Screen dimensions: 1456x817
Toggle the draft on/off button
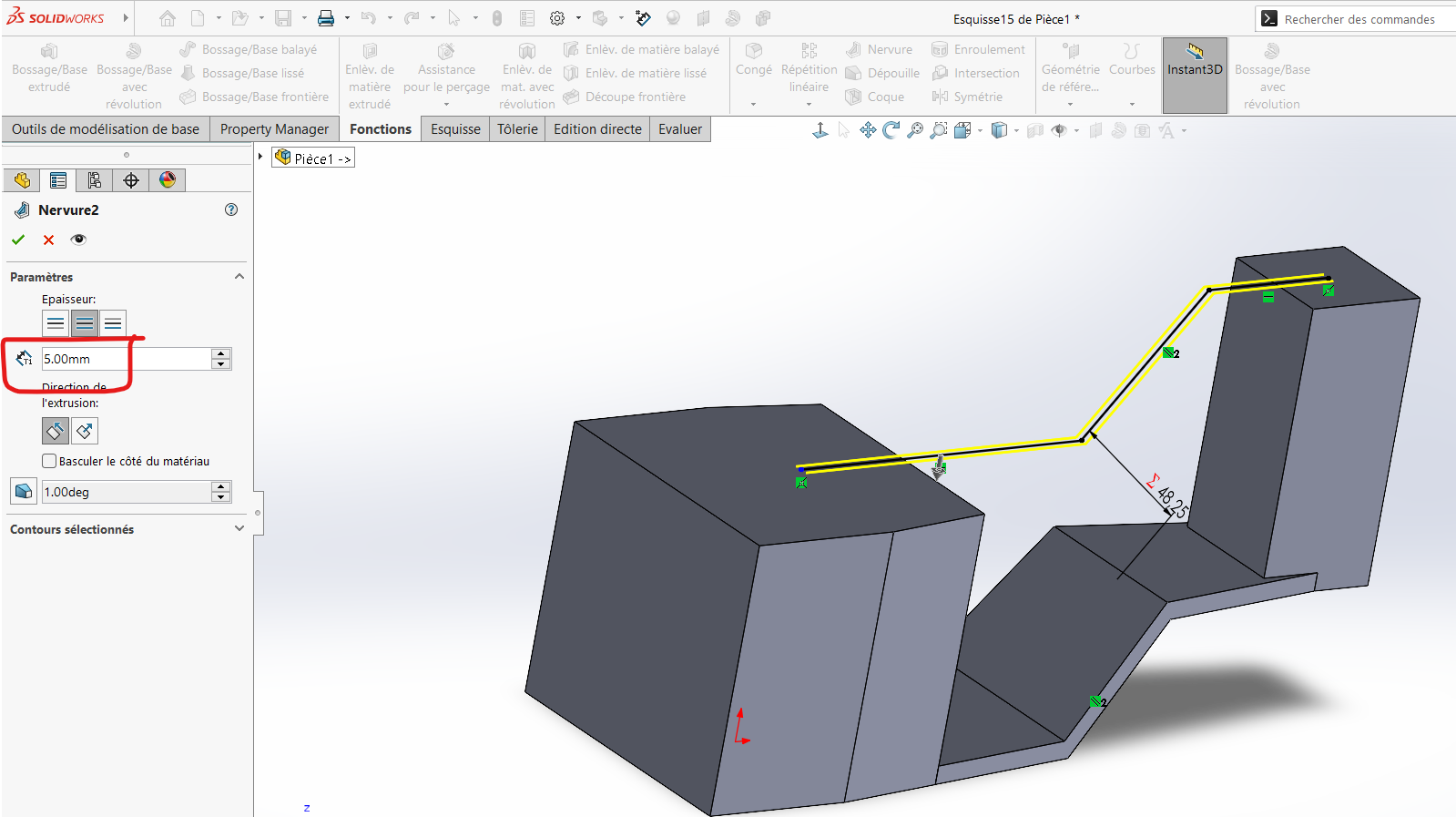point(24,492)
